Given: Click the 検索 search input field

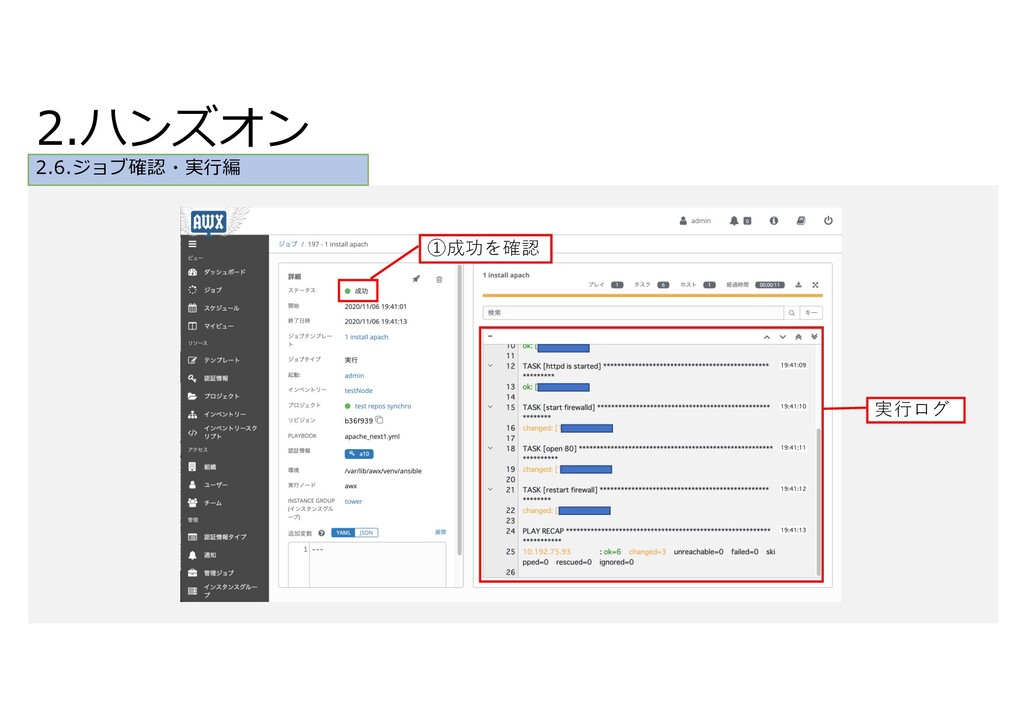Looking at the screenshot, I should 633,313.
